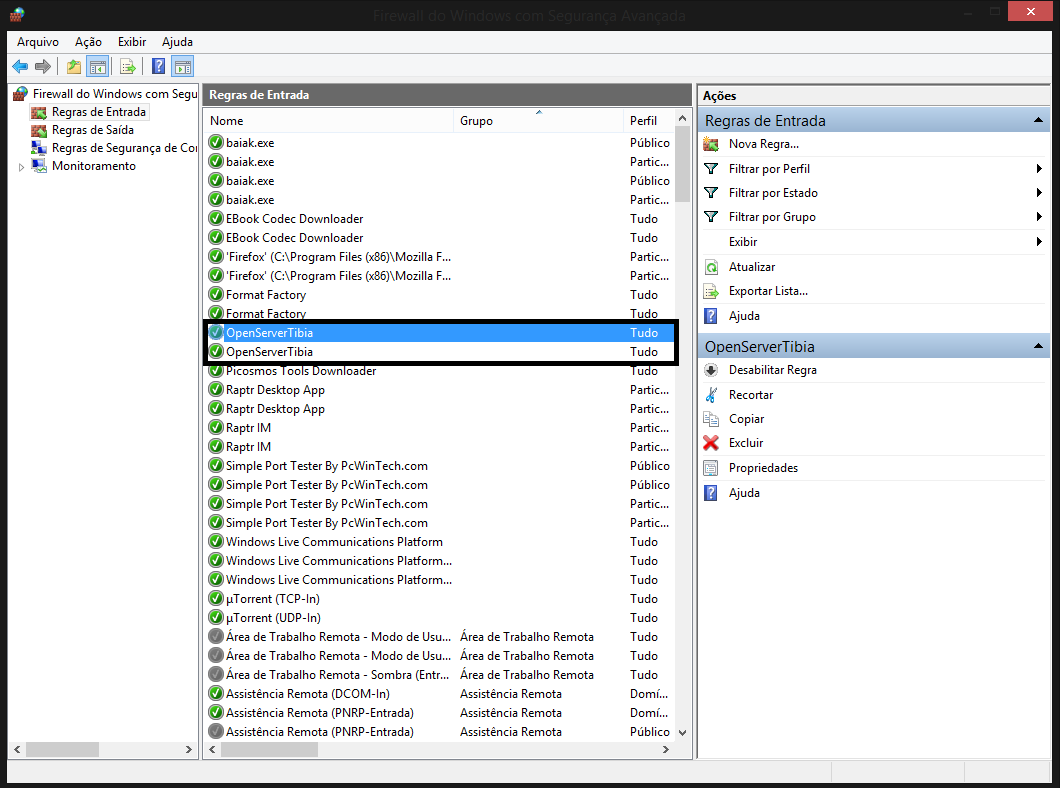Click the Forward arrow toolbar icon
This screenshot has height=788, width=1060.
click(43, 66)
